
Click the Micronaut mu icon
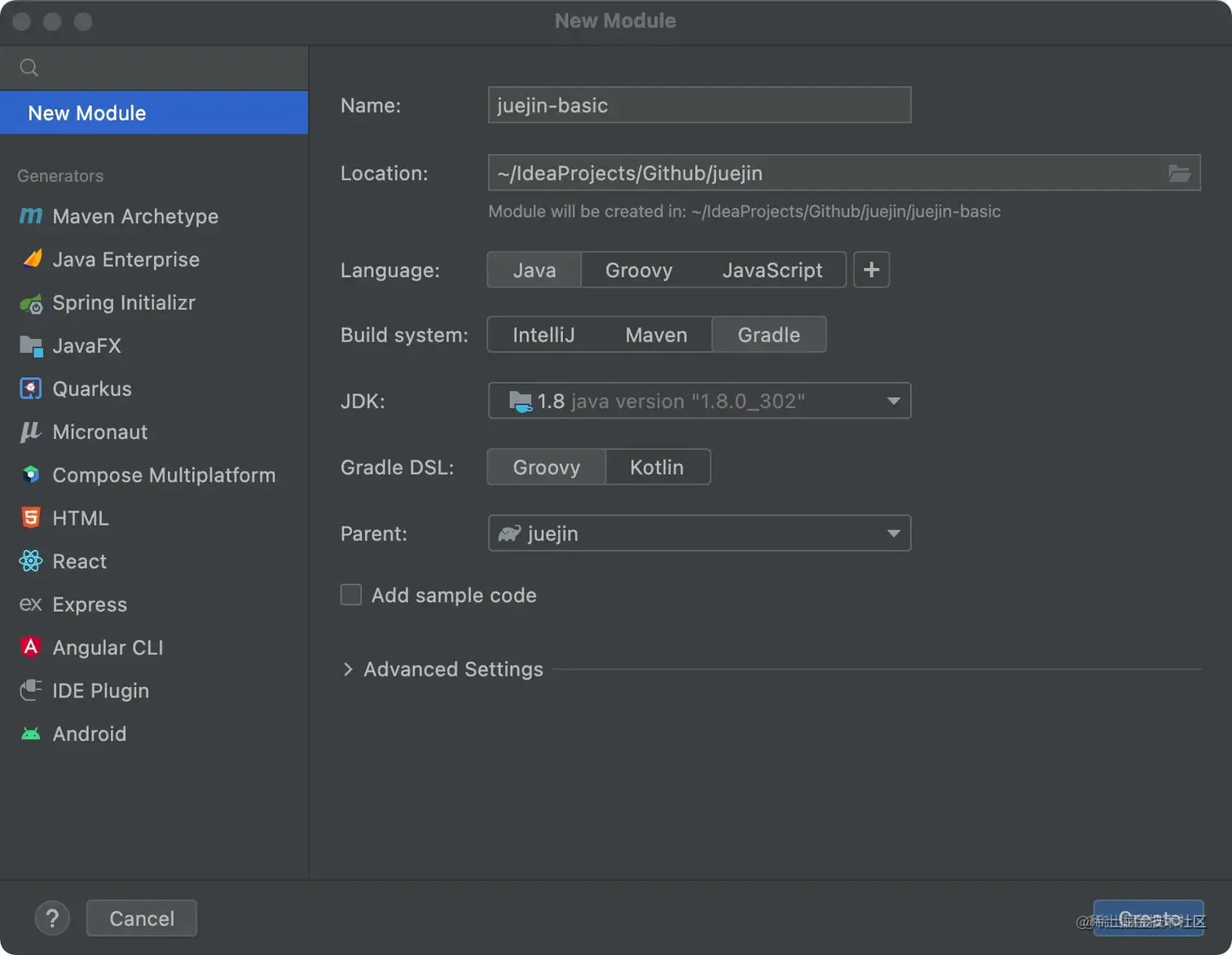click(30, 432)
